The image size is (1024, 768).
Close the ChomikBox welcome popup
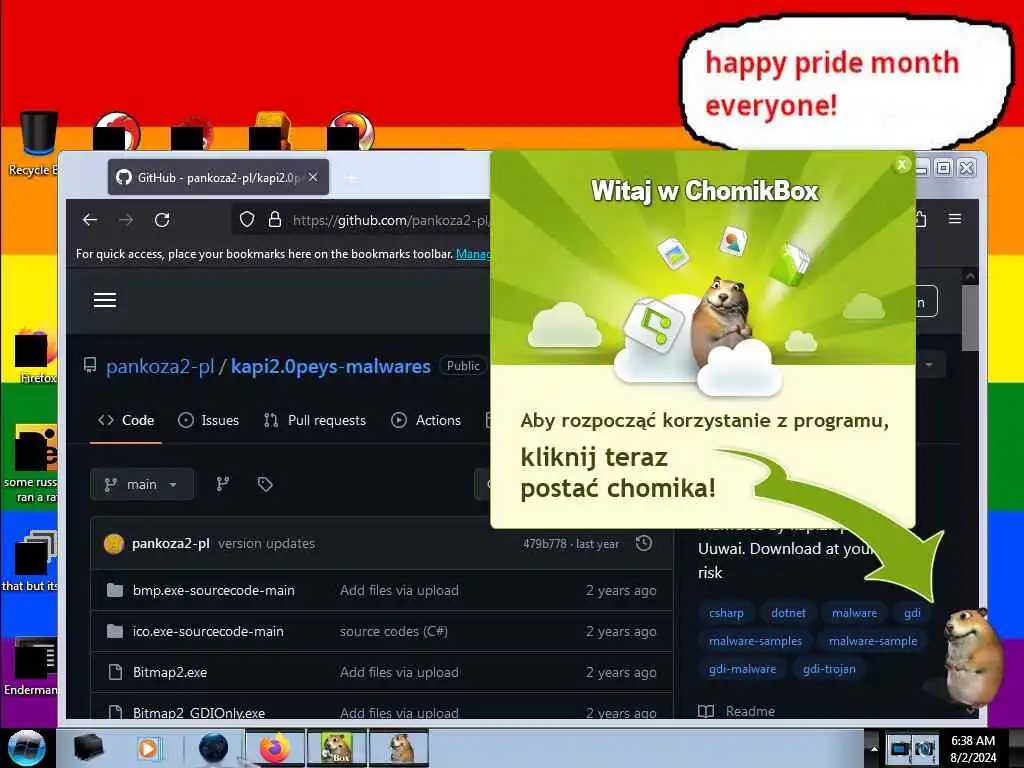click(902, 165)
